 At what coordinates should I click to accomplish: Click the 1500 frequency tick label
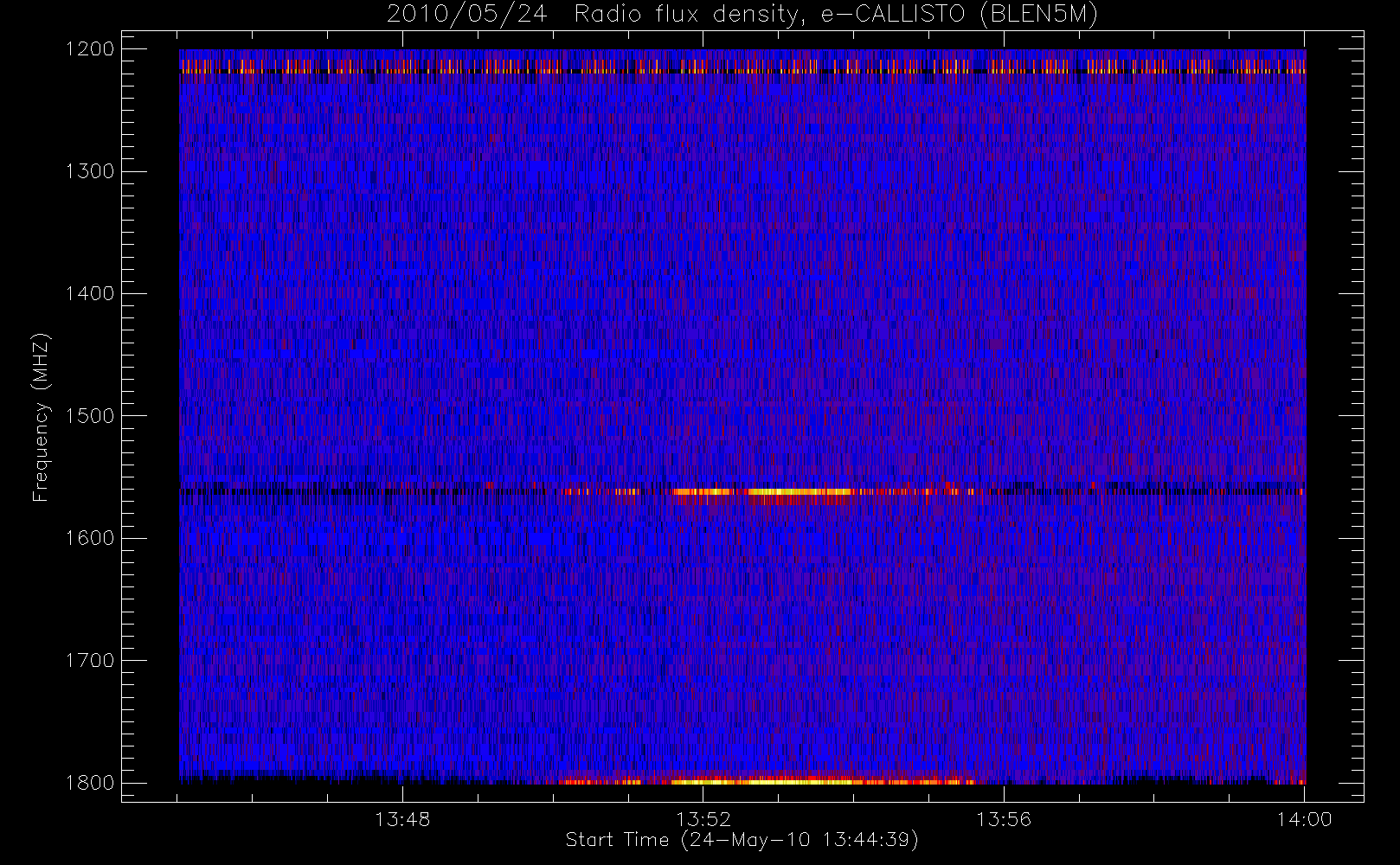pos(91,416)
